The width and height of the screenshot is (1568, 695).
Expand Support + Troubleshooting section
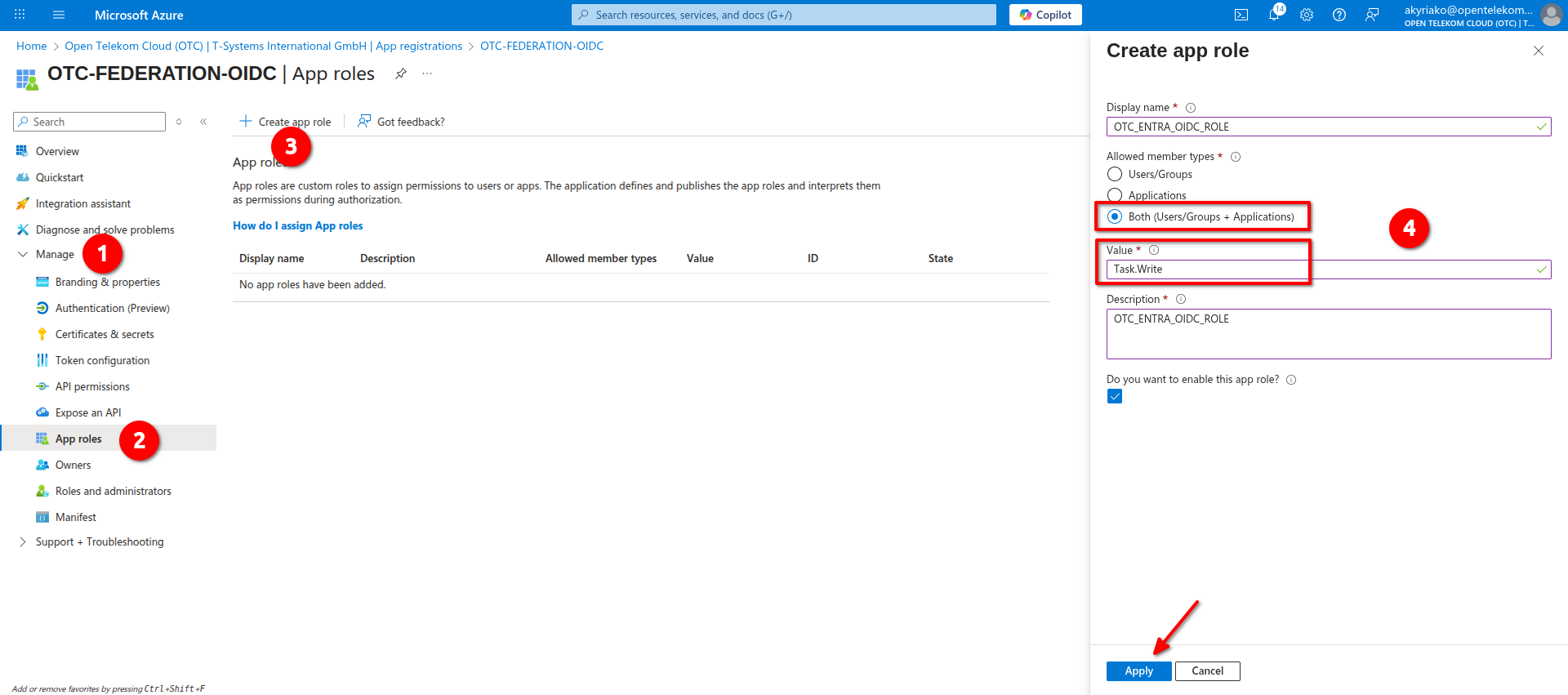tap(23, 542)
